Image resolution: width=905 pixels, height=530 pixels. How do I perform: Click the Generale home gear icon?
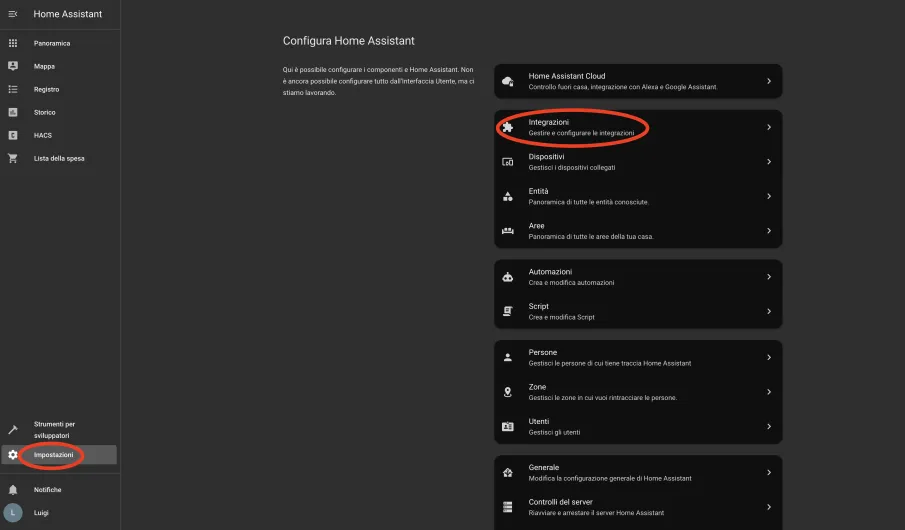point(507,473)
